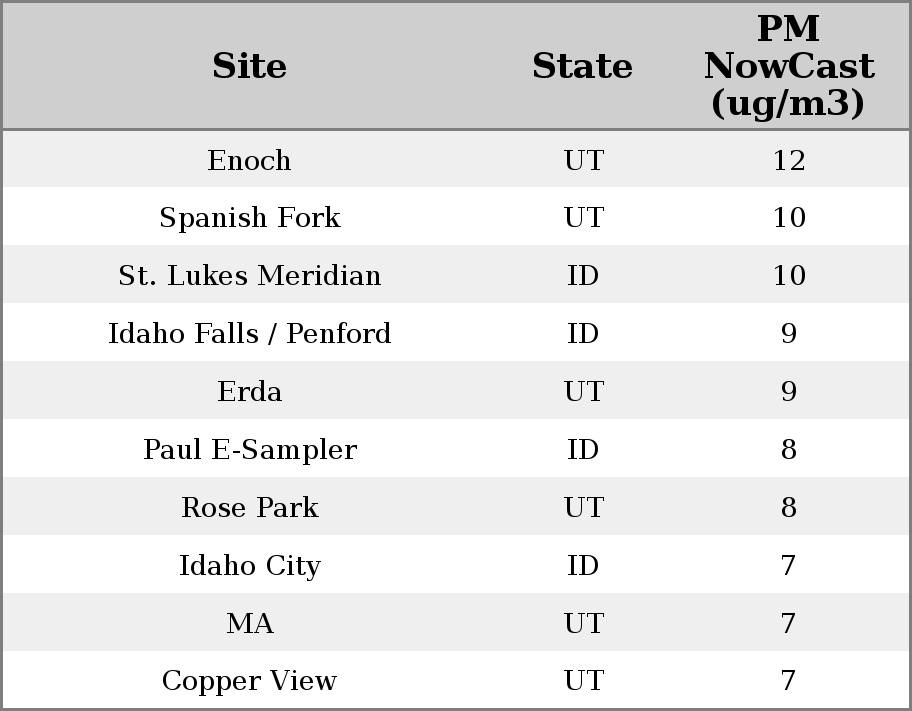
Task: Select the Copper View site cell
Action: click(x=249, y=681)
